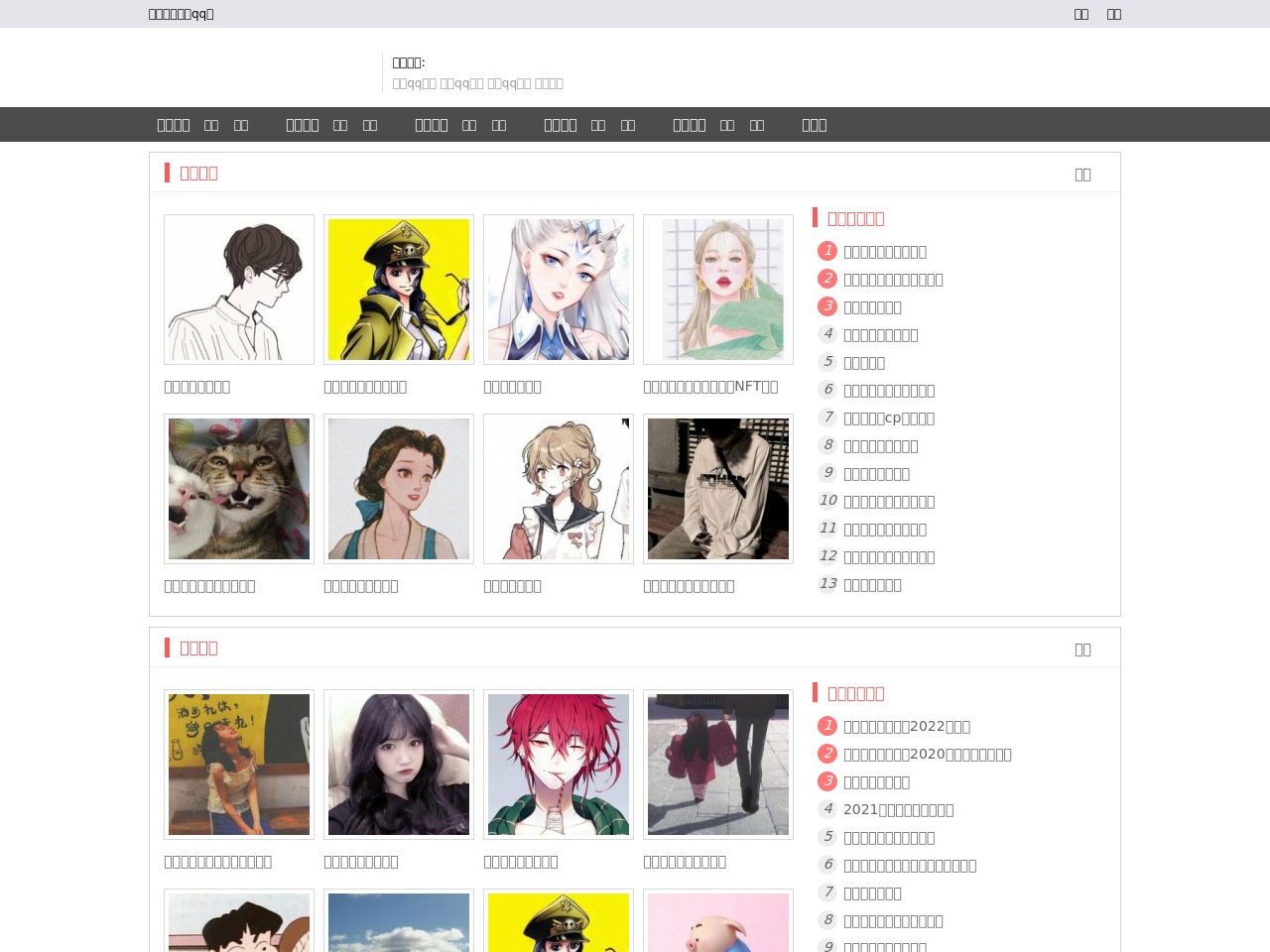Viewport: 1270px width, 952px height.
Task: Open the tabby cat being licked thumbnail
Action: [x=239, y=489]
